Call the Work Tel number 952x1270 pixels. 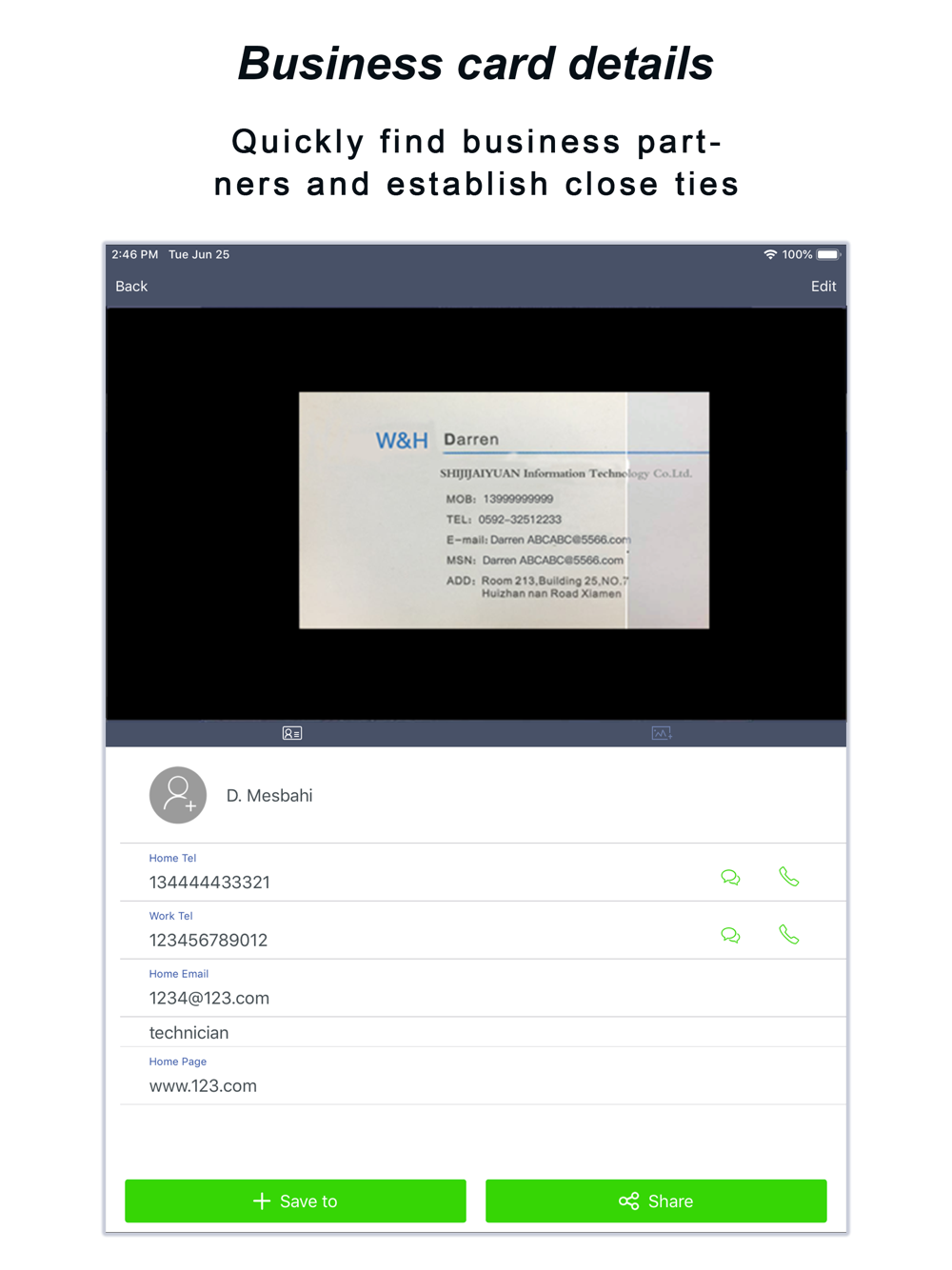(x=789, y=935)
